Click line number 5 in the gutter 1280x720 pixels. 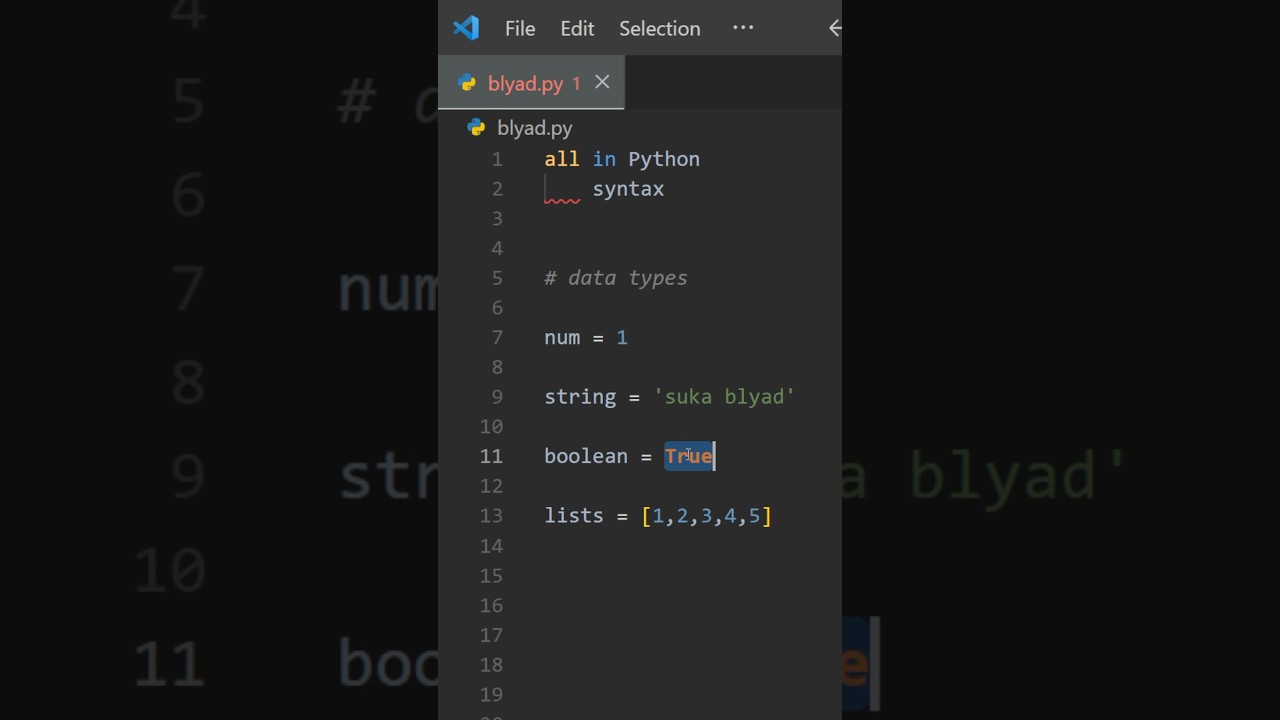497,278
